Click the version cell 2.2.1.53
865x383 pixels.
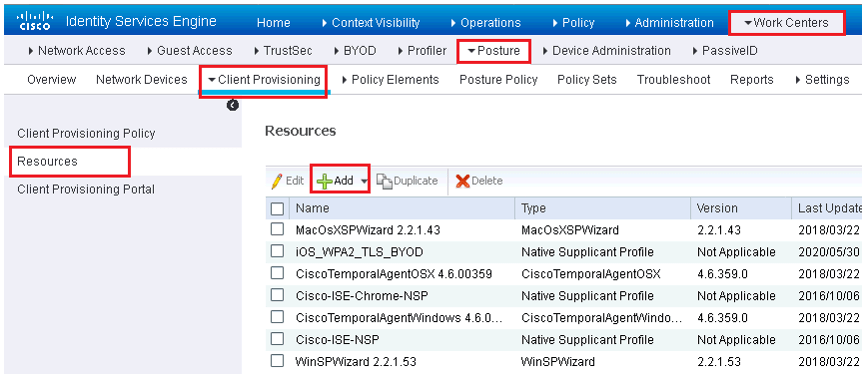[718, 362]
